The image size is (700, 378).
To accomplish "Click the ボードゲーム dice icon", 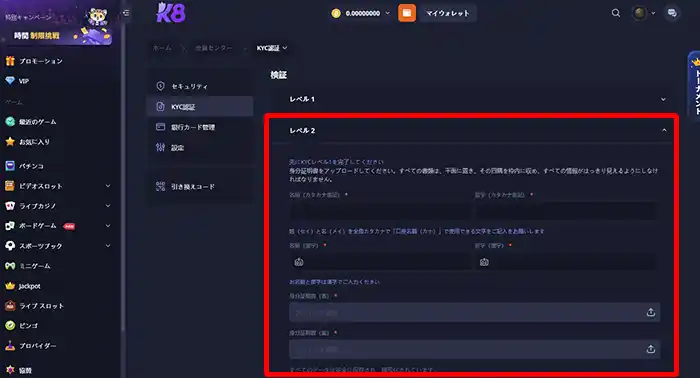I will (10, 226).
